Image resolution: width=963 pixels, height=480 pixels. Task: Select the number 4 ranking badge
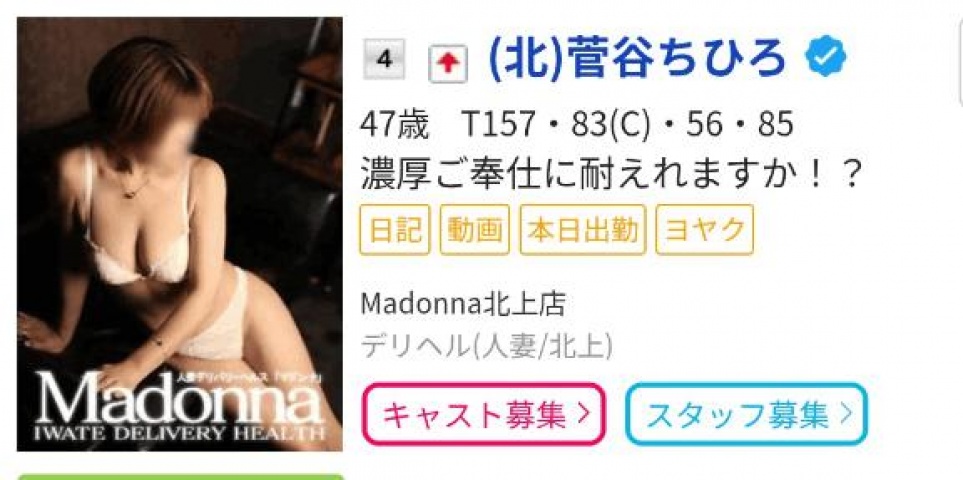[384, 60]
